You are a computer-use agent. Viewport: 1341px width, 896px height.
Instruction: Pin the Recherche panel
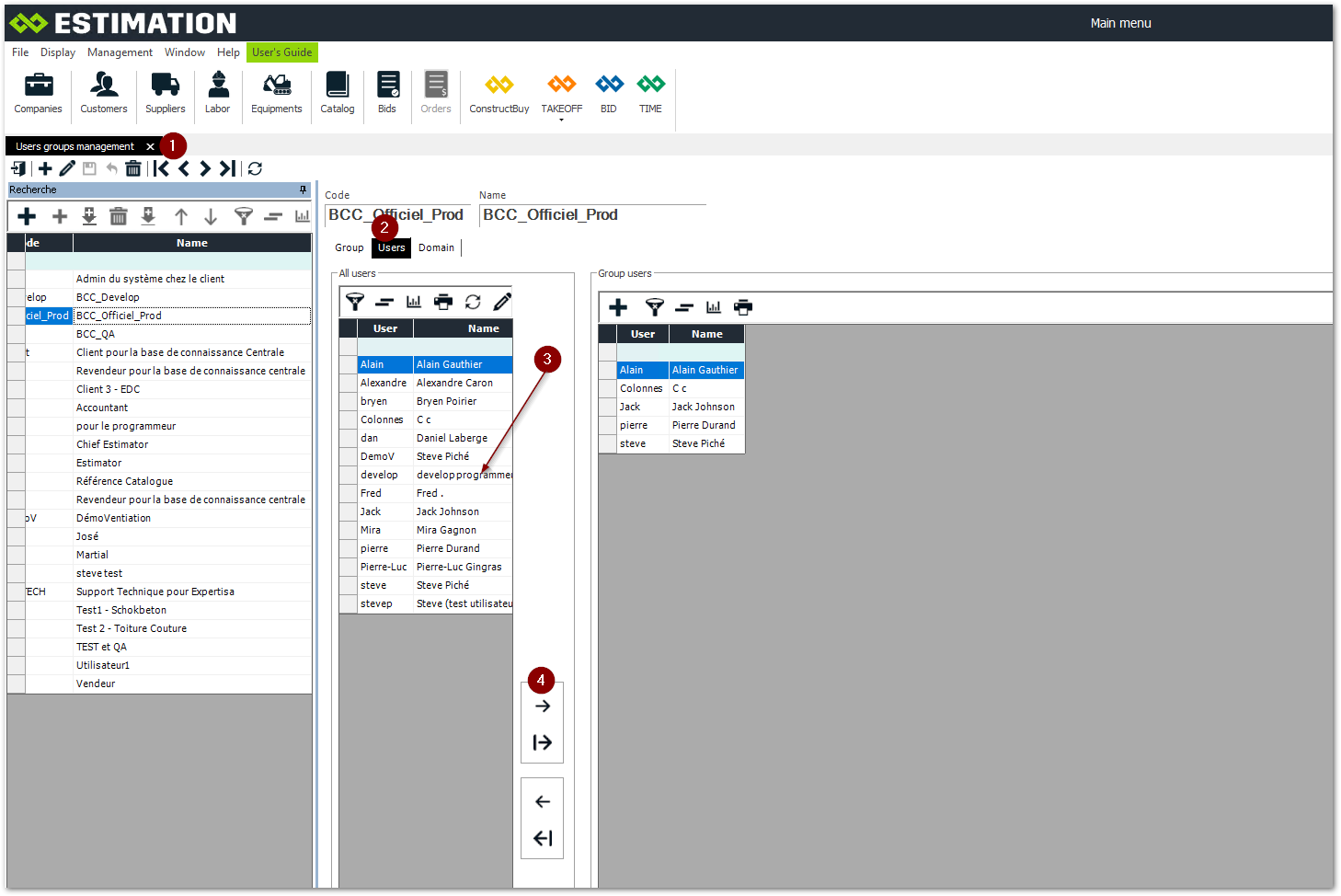(x=303, y=190)
